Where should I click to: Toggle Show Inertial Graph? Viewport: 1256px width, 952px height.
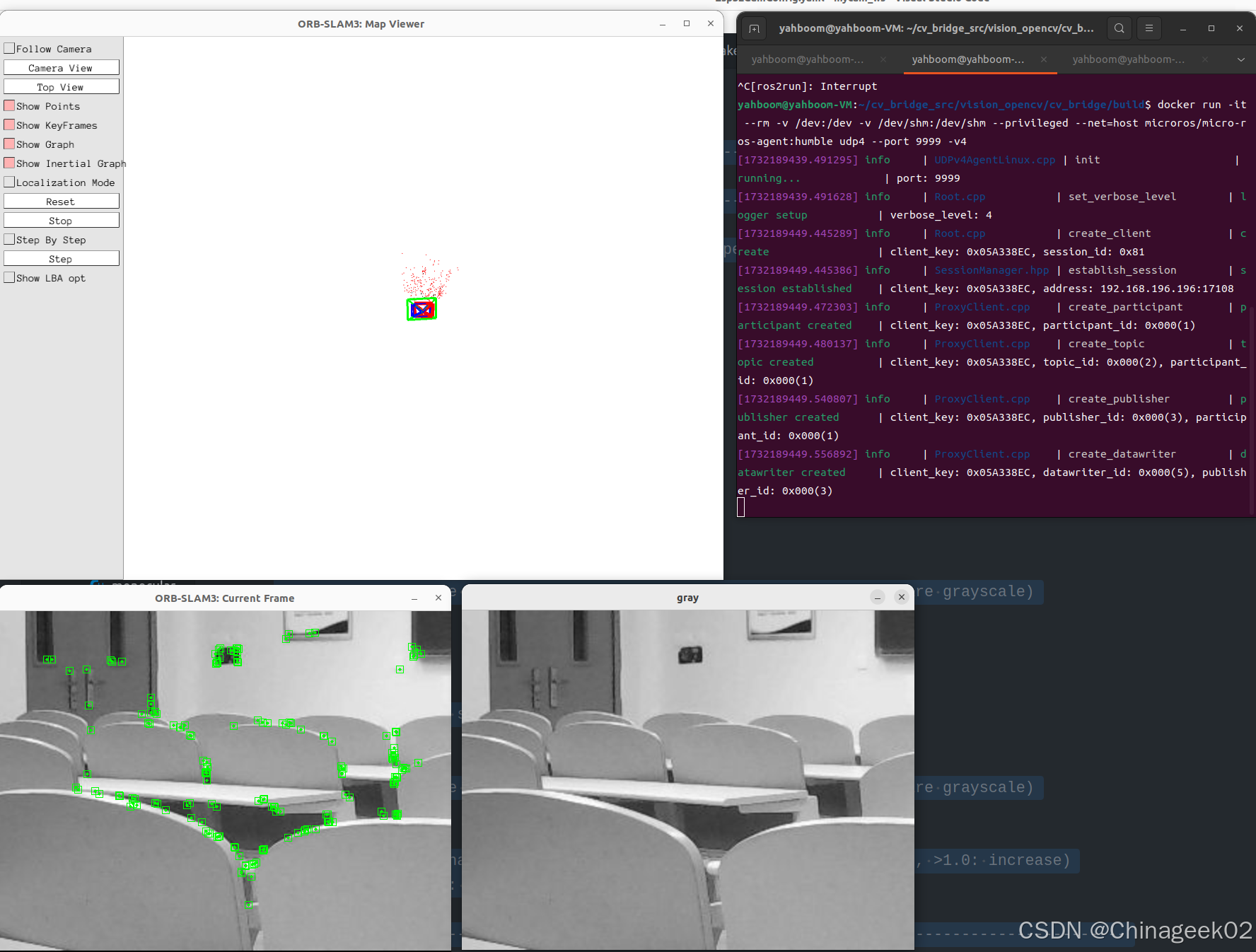(x=9, y=163)
